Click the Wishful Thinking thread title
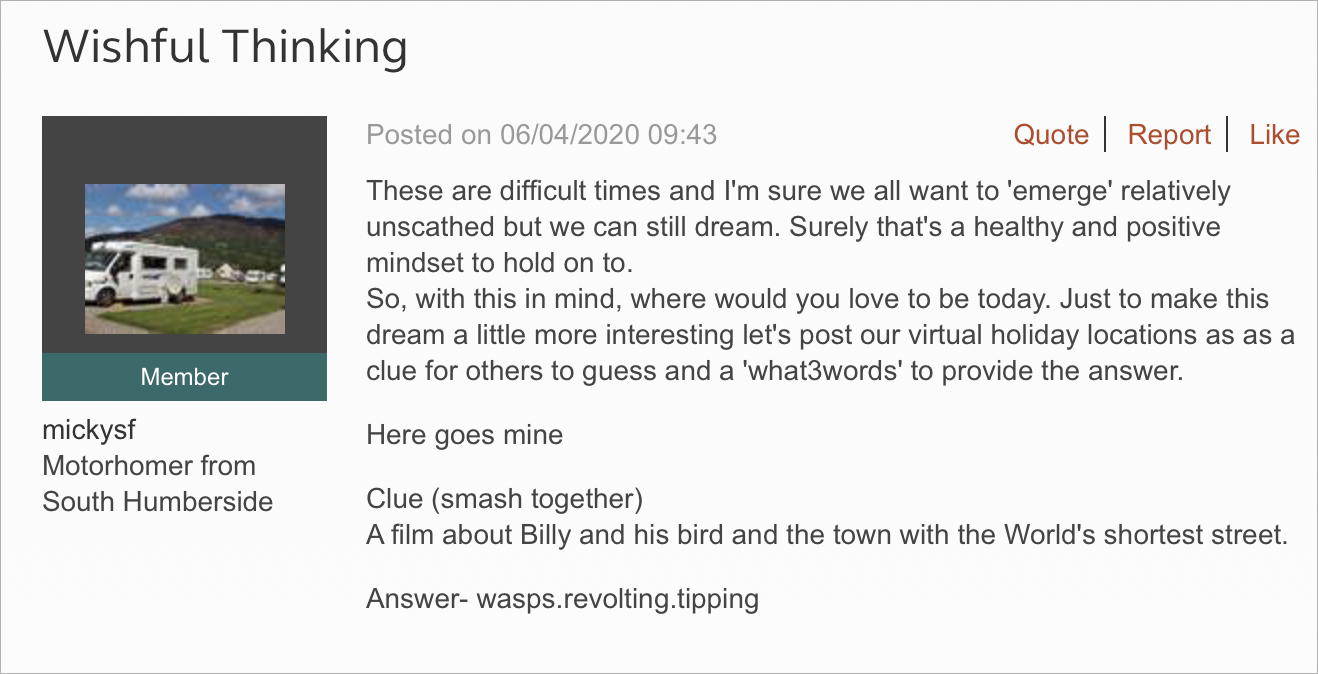 [225, 48]
